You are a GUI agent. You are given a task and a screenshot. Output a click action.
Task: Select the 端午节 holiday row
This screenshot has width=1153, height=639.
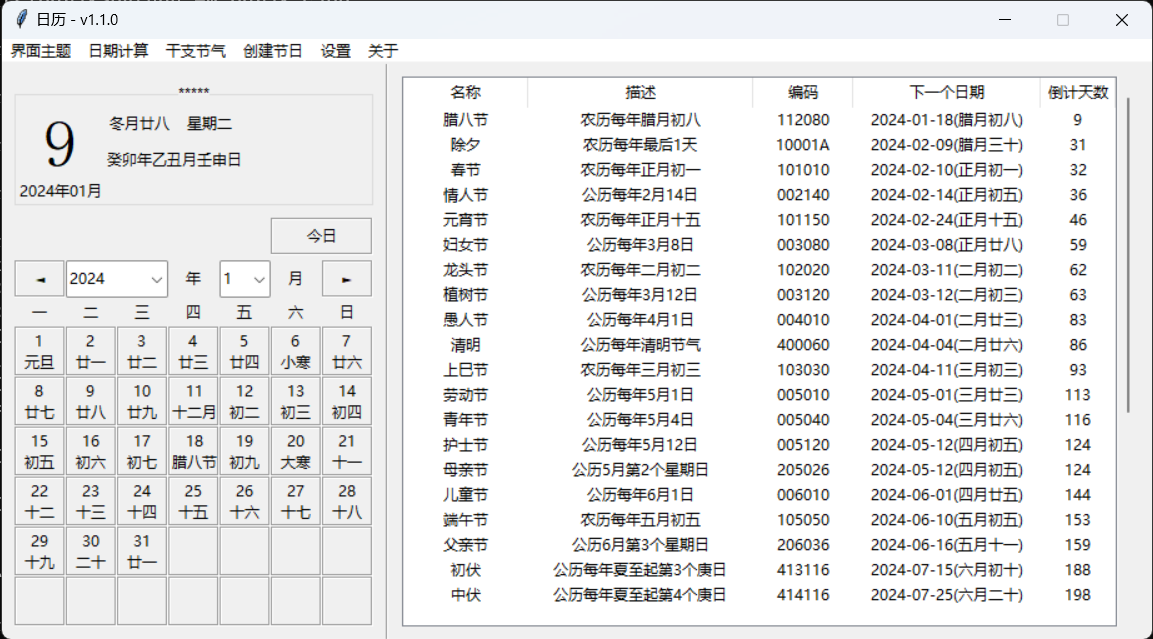click(x=760, y=520)
